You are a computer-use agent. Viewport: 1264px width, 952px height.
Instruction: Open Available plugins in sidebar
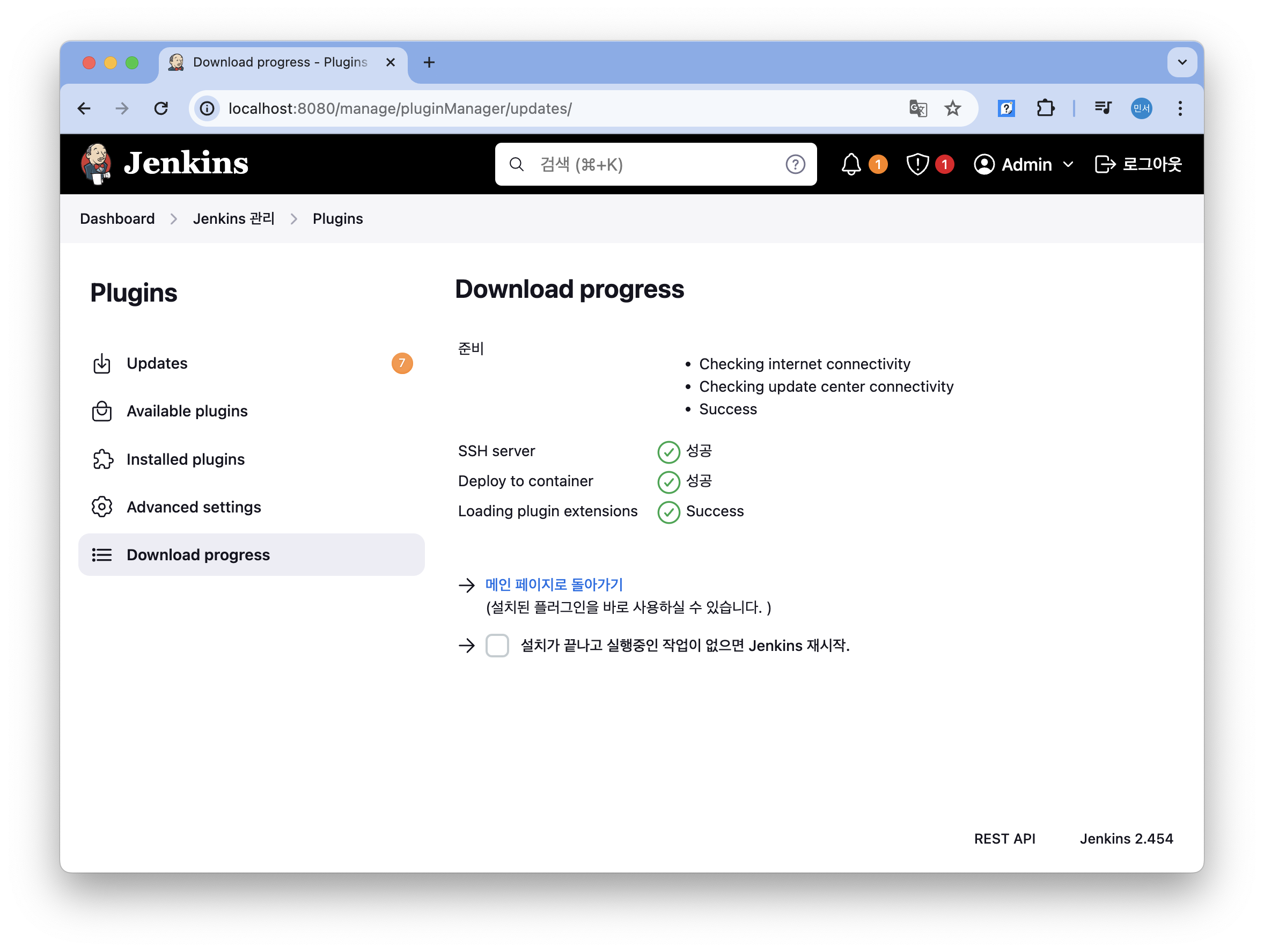tap(187, 412)
